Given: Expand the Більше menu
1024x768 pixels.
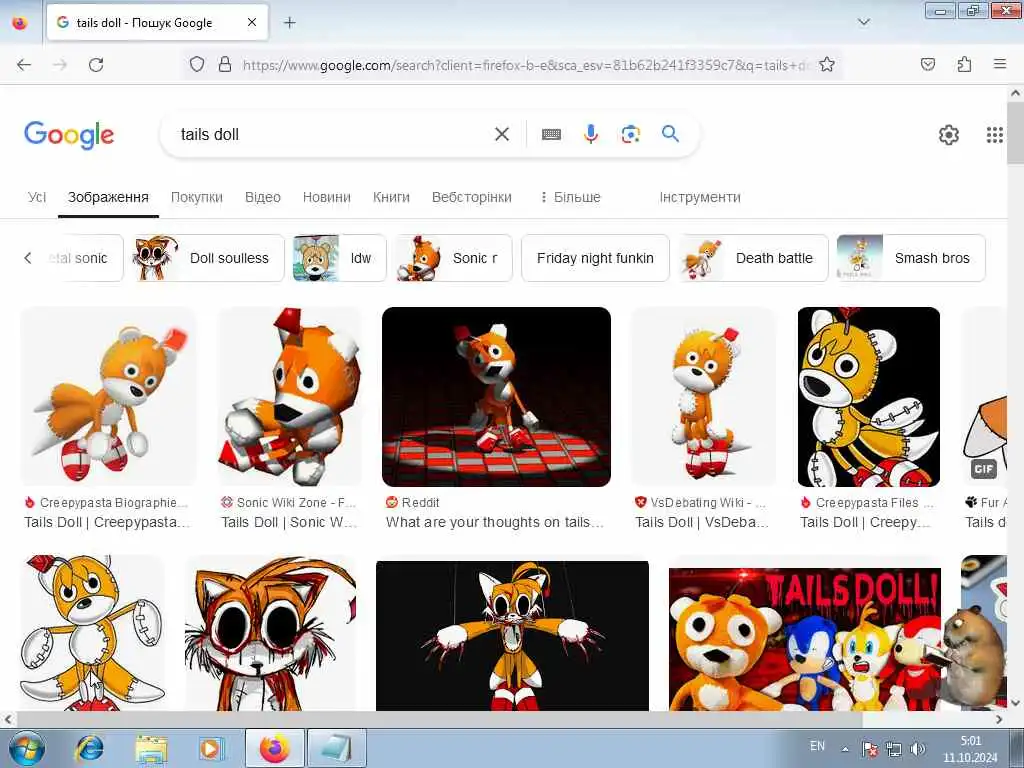Looking at the screenshot, I should (570, 197).
